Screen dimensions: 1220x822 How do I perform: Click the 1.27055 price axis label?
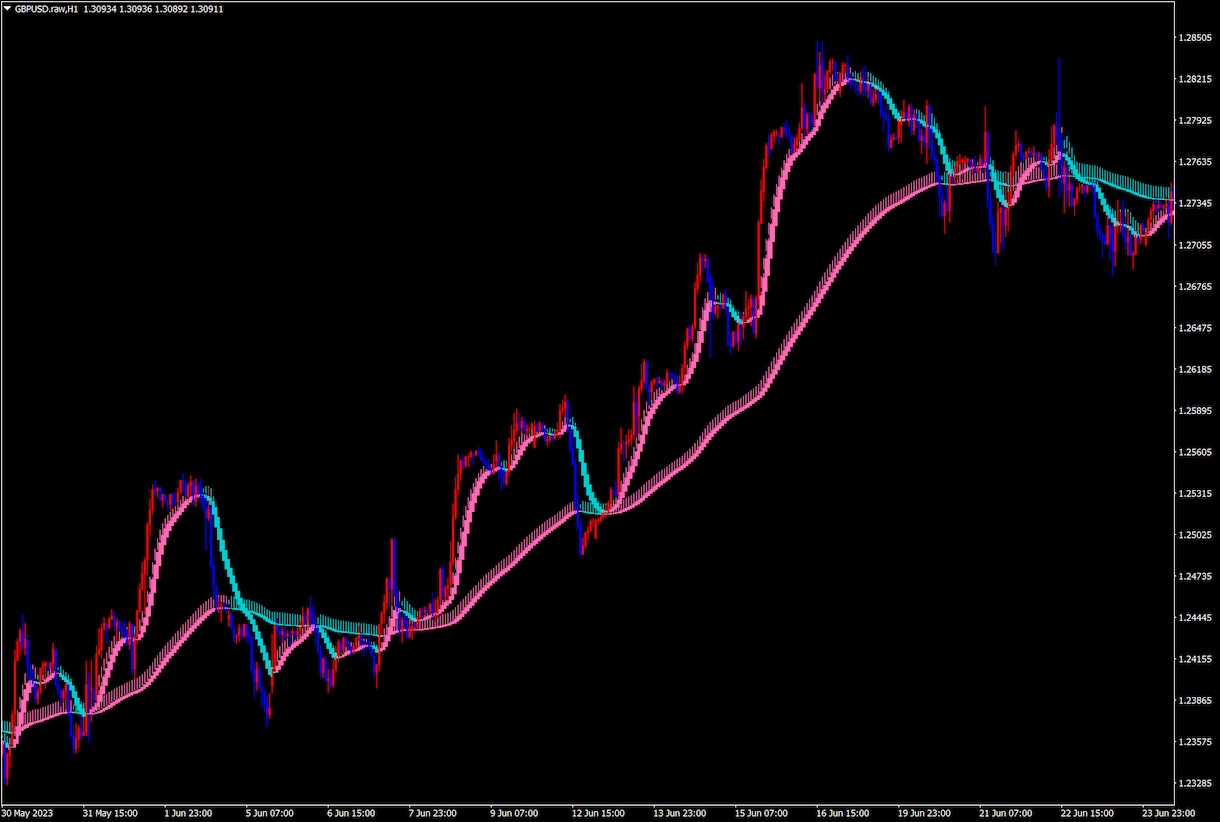[1196, 245]
